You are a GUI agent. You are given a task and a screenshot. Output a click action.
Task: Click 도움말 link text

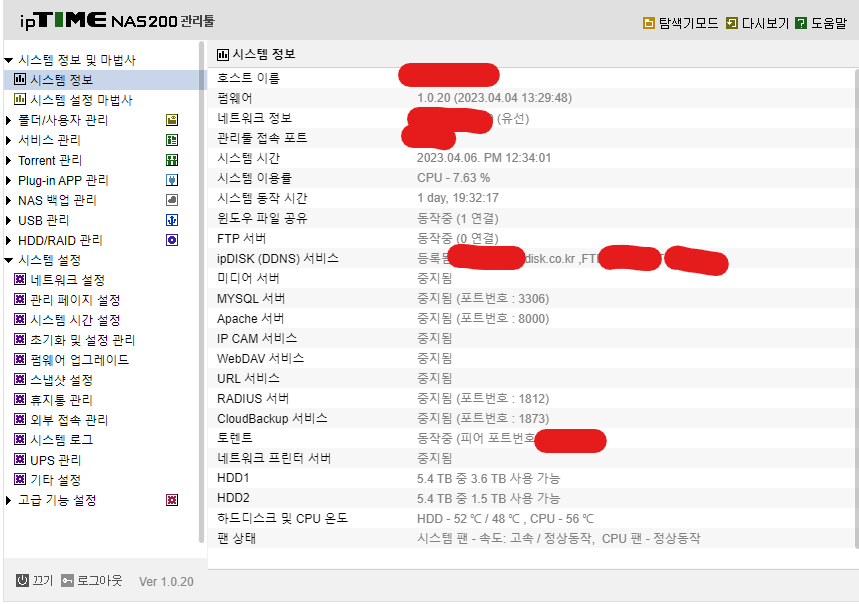point(829,23)
